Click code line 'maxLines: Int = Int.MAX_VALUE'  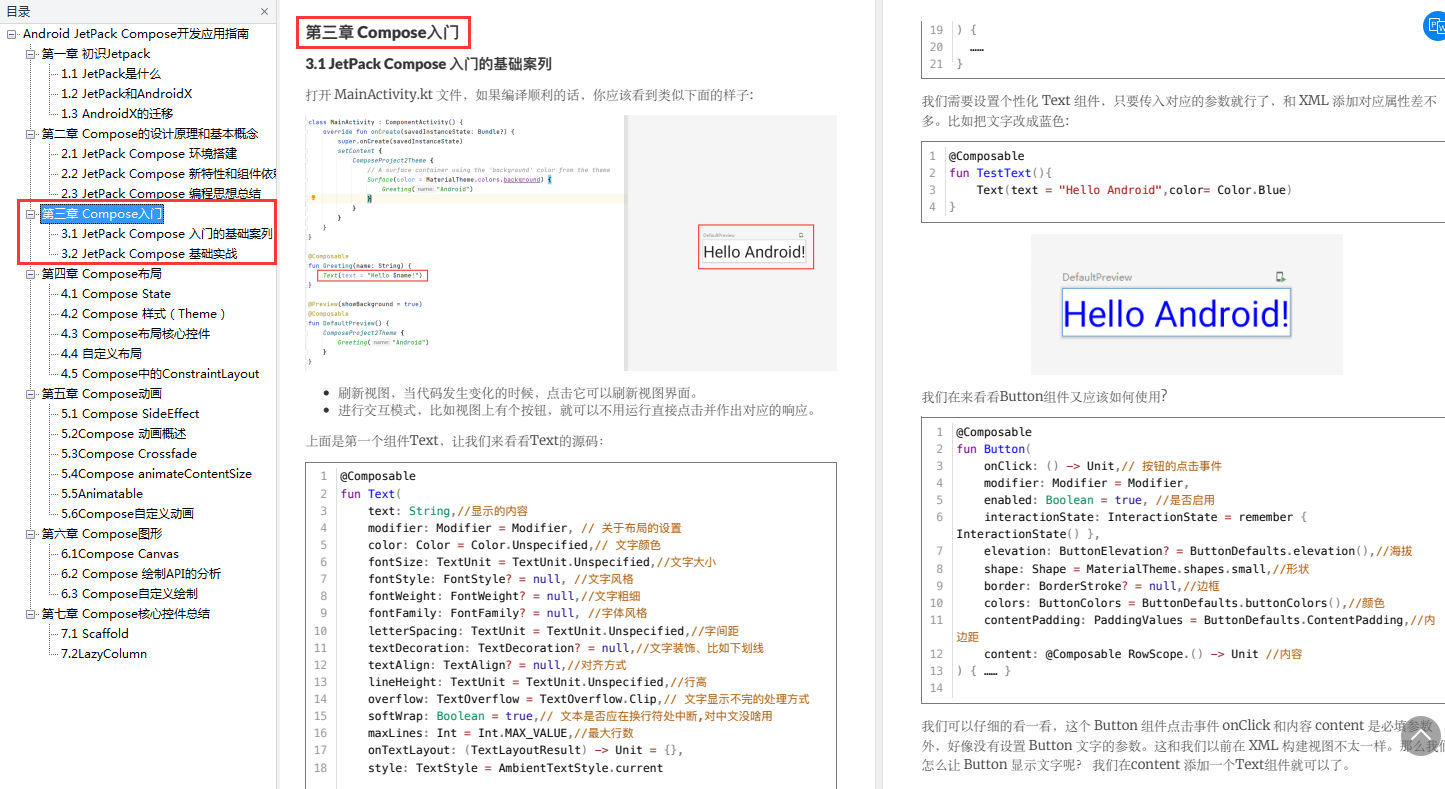point(499,733)
